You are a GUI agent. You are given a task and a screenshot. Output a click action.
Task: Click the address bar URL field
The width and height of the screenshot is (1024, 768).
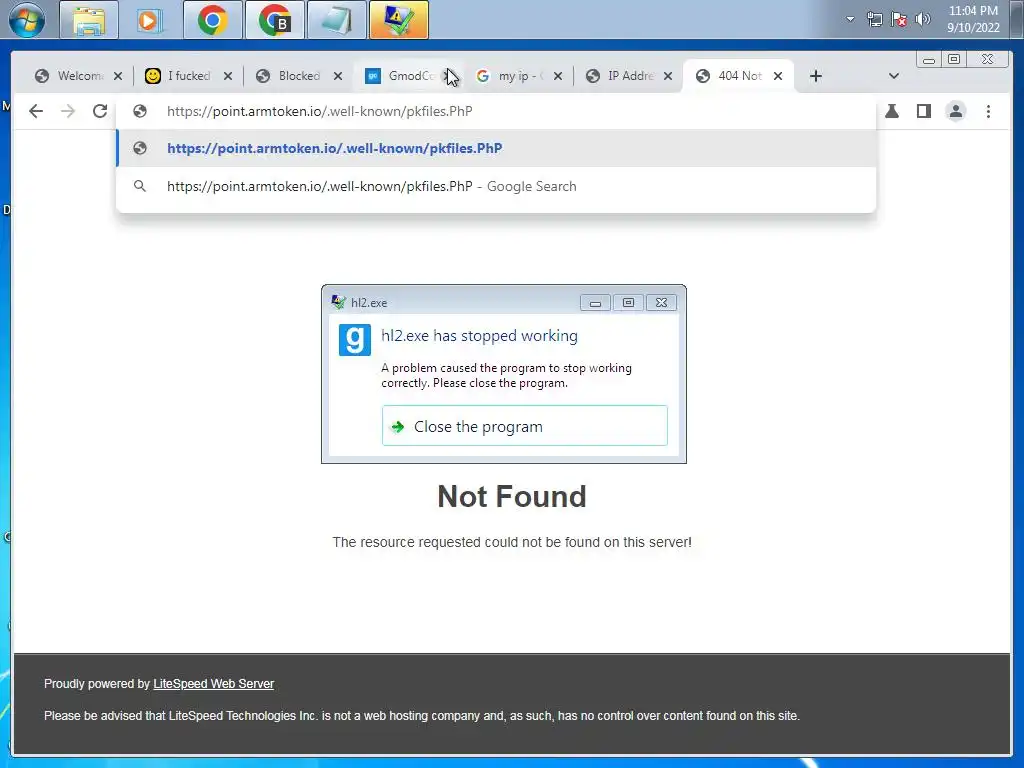pos(496,111)
